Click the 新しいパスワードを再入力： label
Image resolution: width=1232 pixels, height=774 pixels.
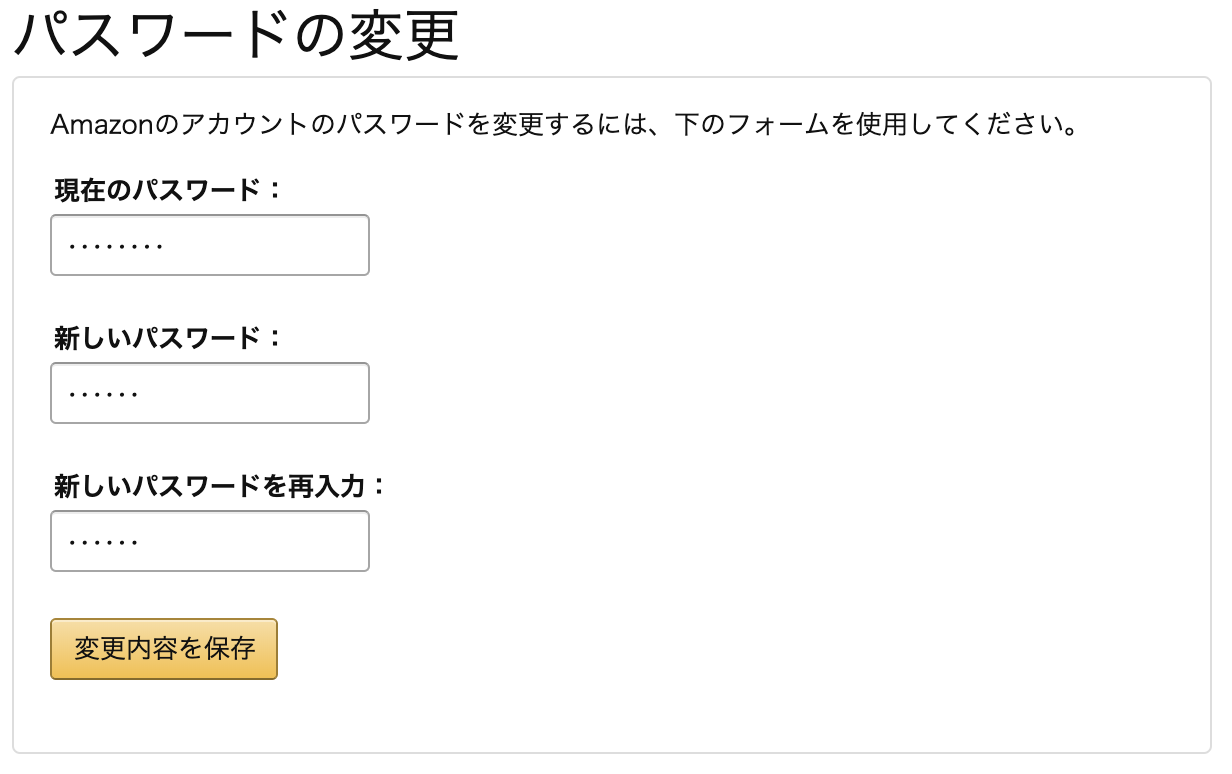point(219,486)
